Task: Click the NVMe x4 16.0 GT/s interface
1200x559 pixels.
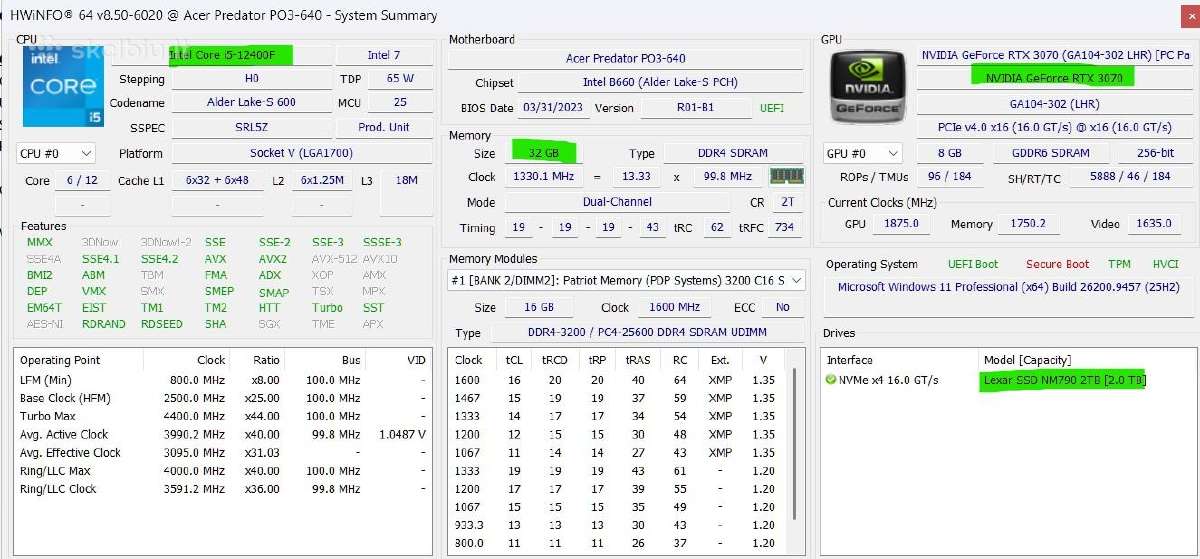Action: pos(888,380)
